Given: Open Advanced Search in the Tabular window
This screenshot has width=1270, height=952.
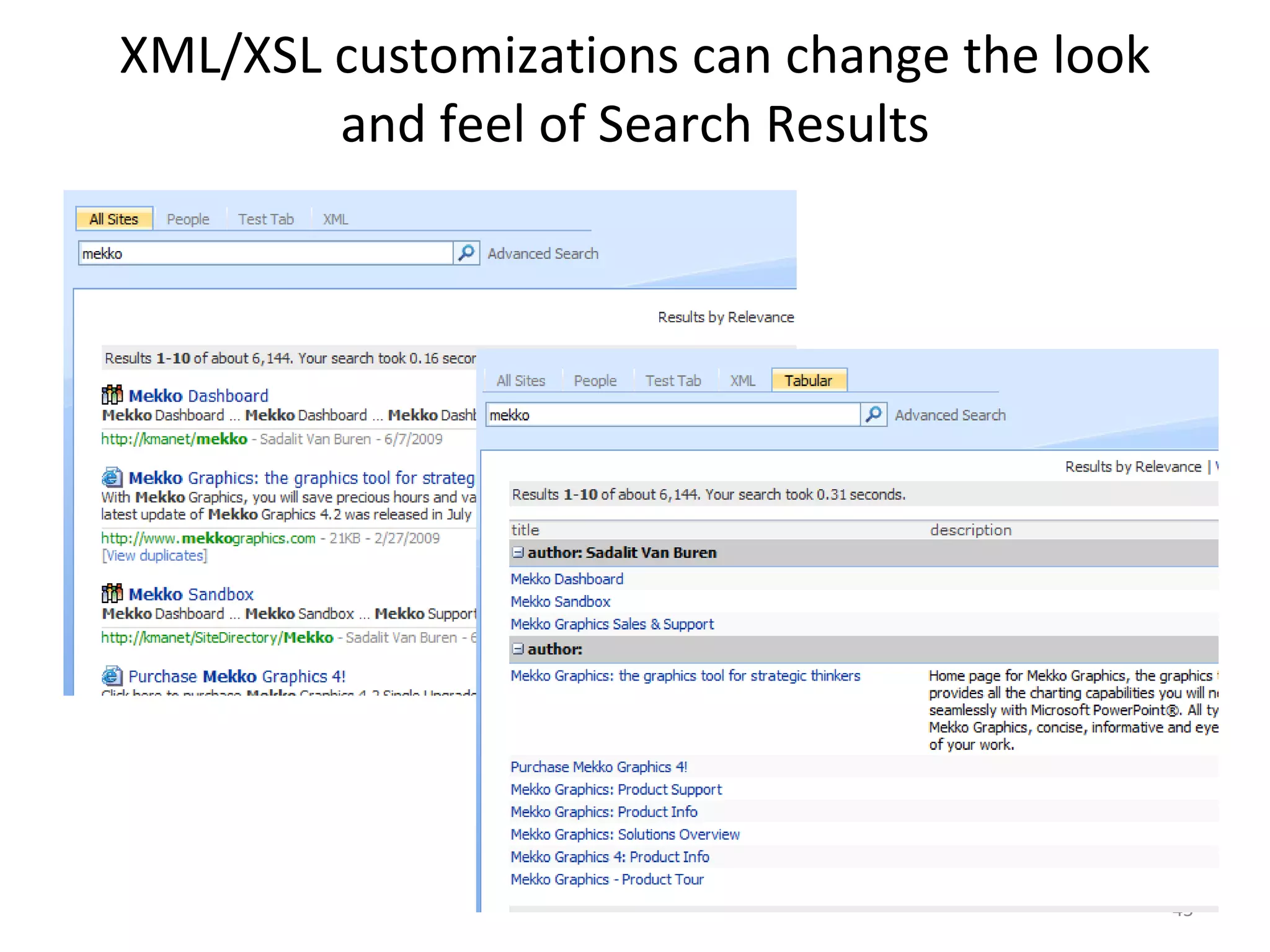Looking at the screenshot, I should (951, 415).
